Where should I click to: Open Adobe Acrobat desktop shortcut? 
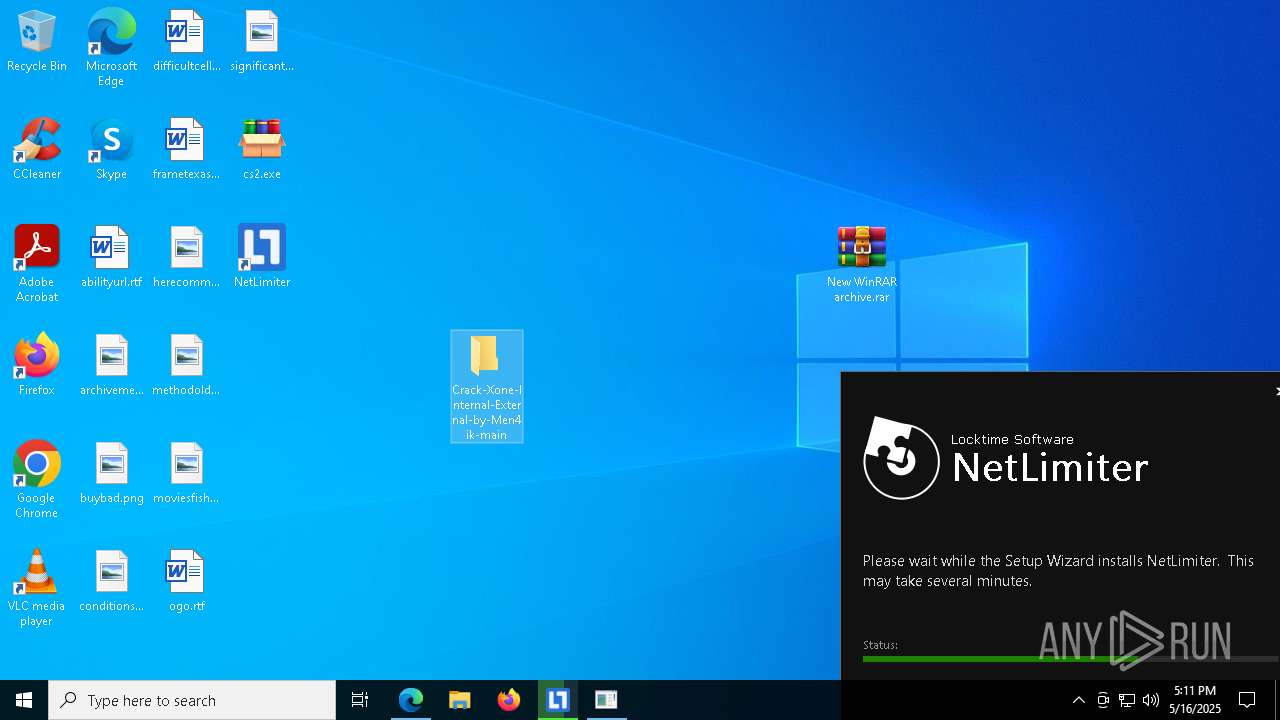37,264
